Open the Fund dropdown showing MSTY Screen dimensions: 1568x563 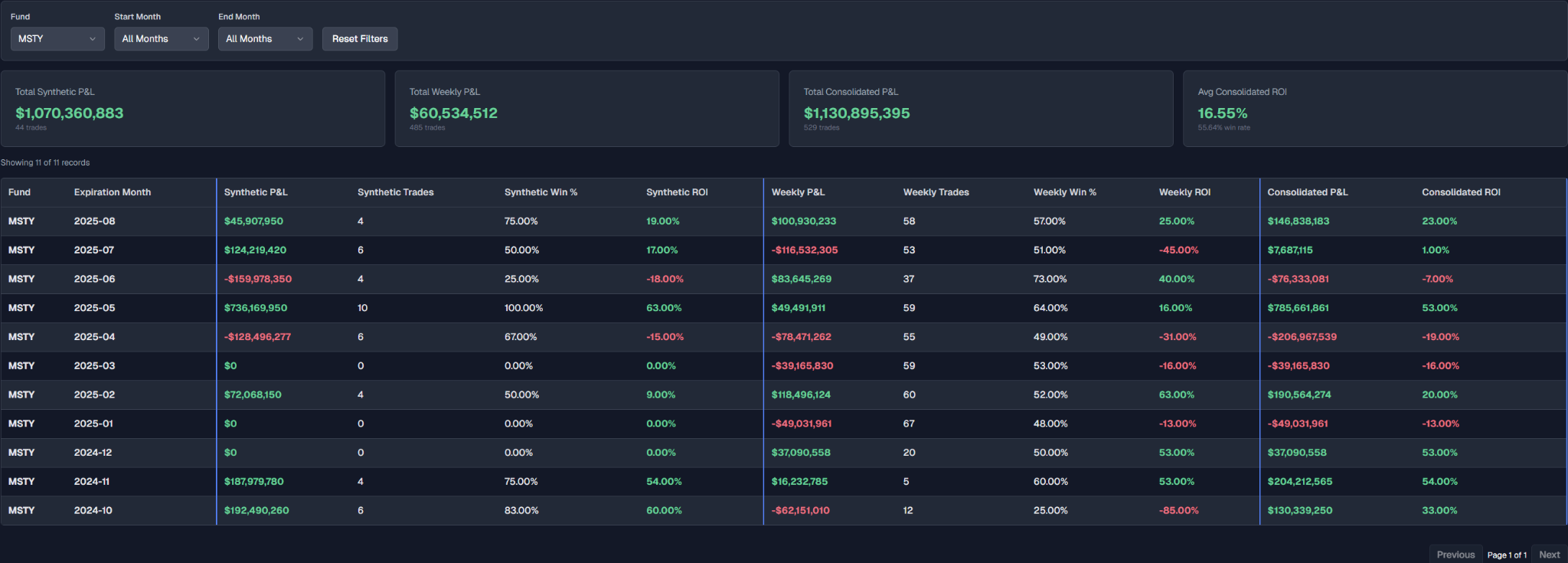point(57,39)
